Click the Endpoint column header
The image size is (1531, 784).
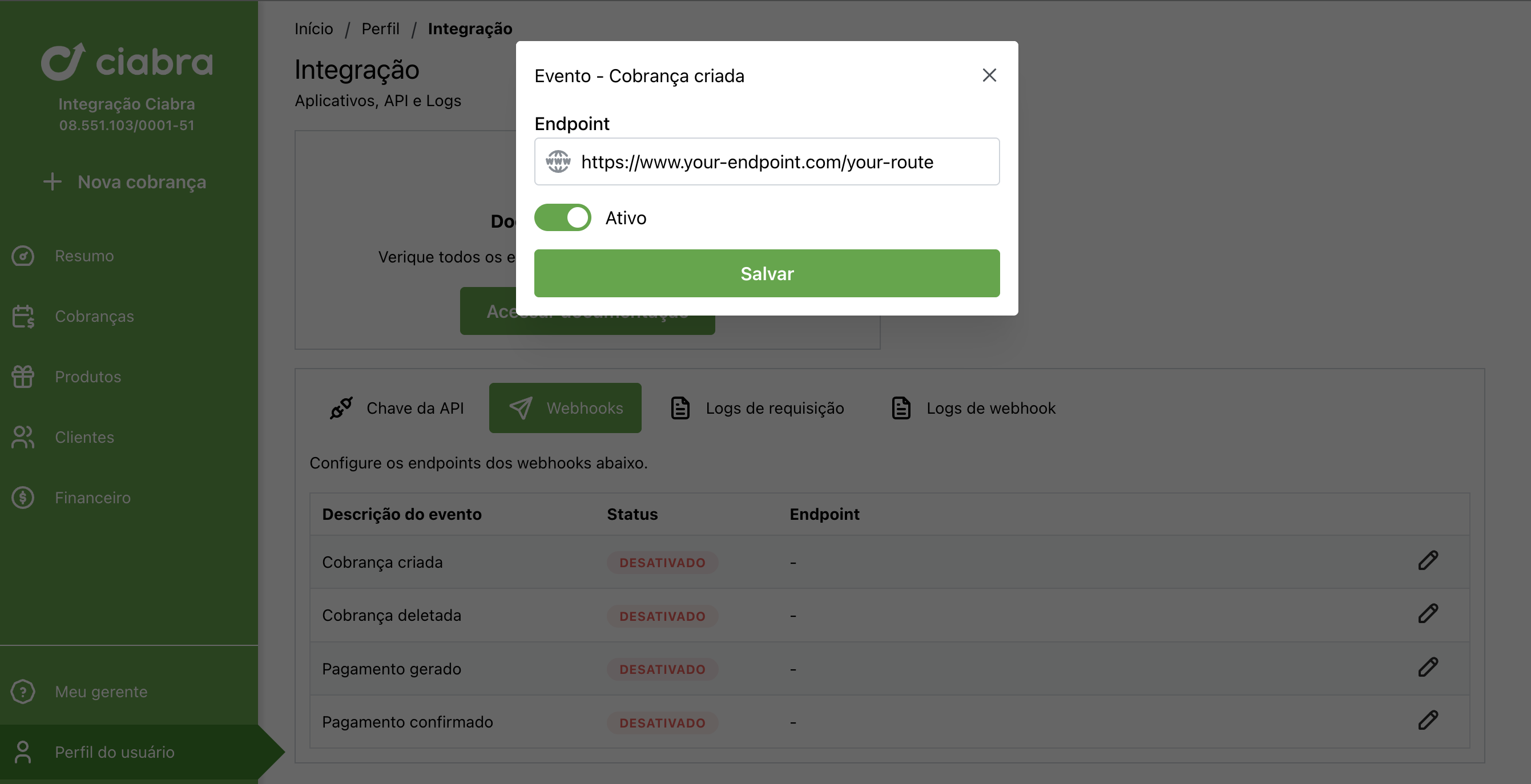[824, 514]
